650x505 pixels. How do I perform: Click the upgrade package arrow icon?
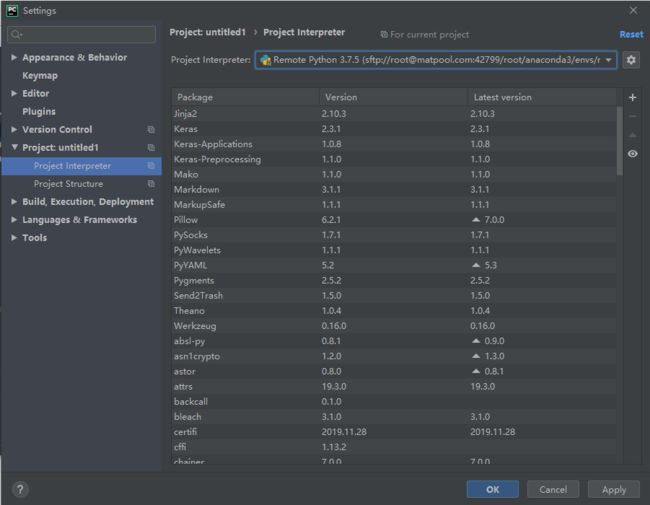[x=632, y=135]
